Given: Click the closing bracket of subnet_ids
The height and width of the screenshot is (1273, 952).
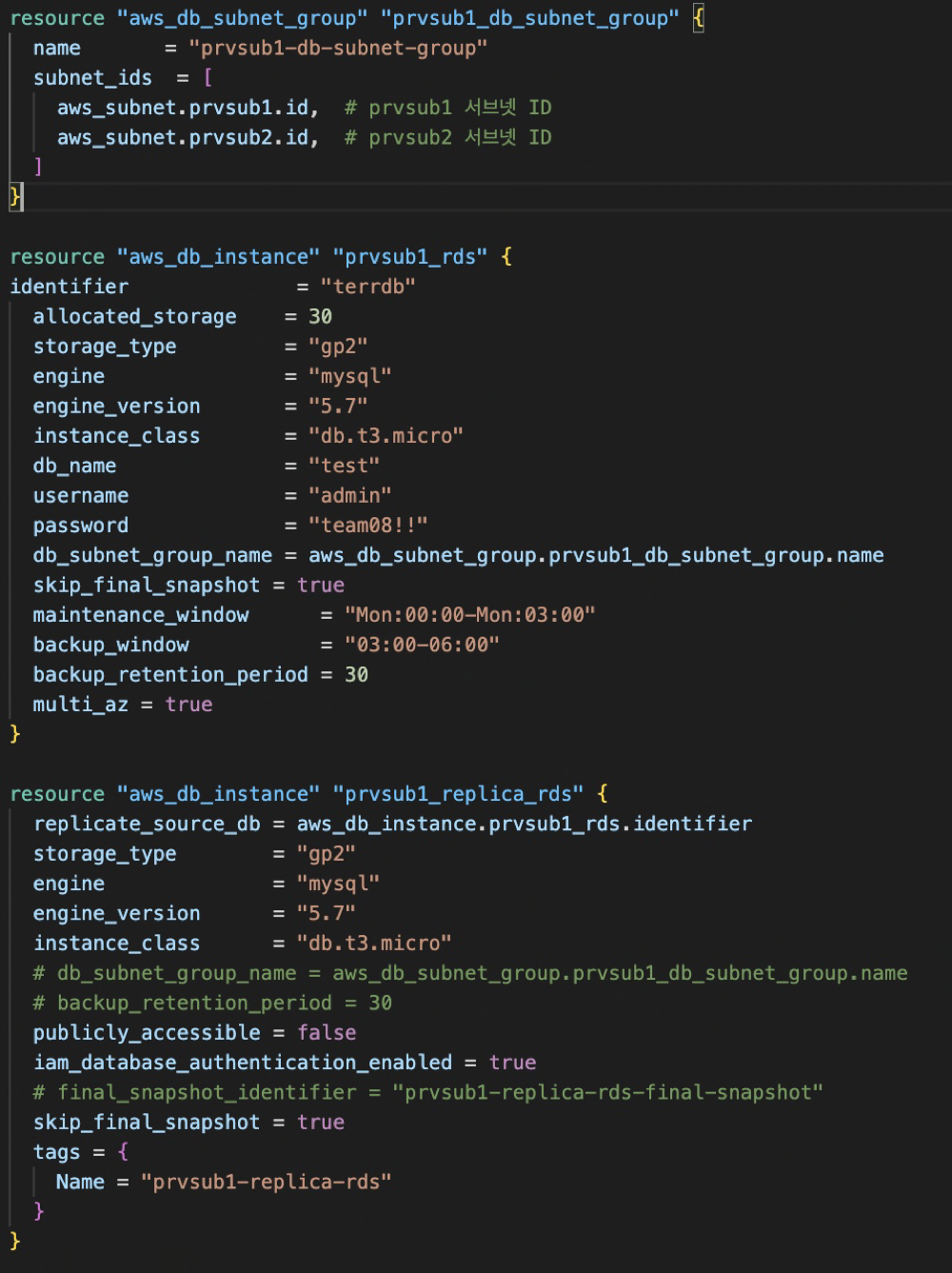Looking at the screenshot, I should 38,167.
